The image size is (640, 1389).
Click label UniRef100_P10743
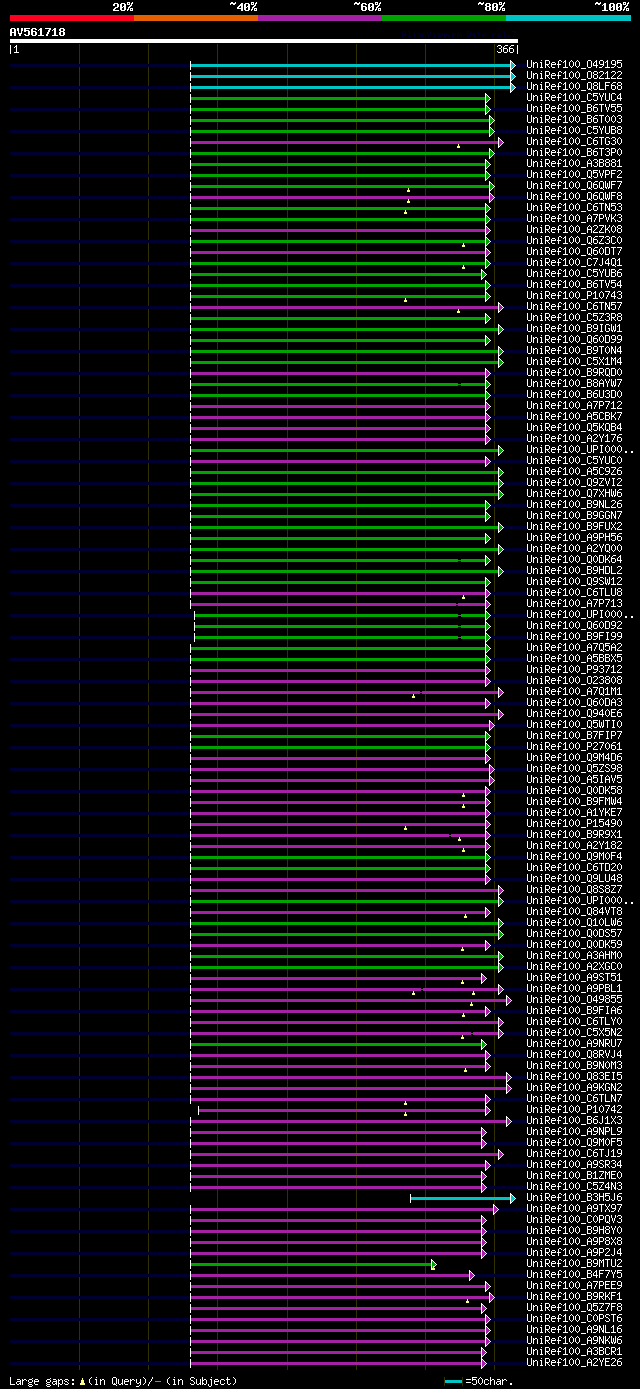tap(574, 295)
